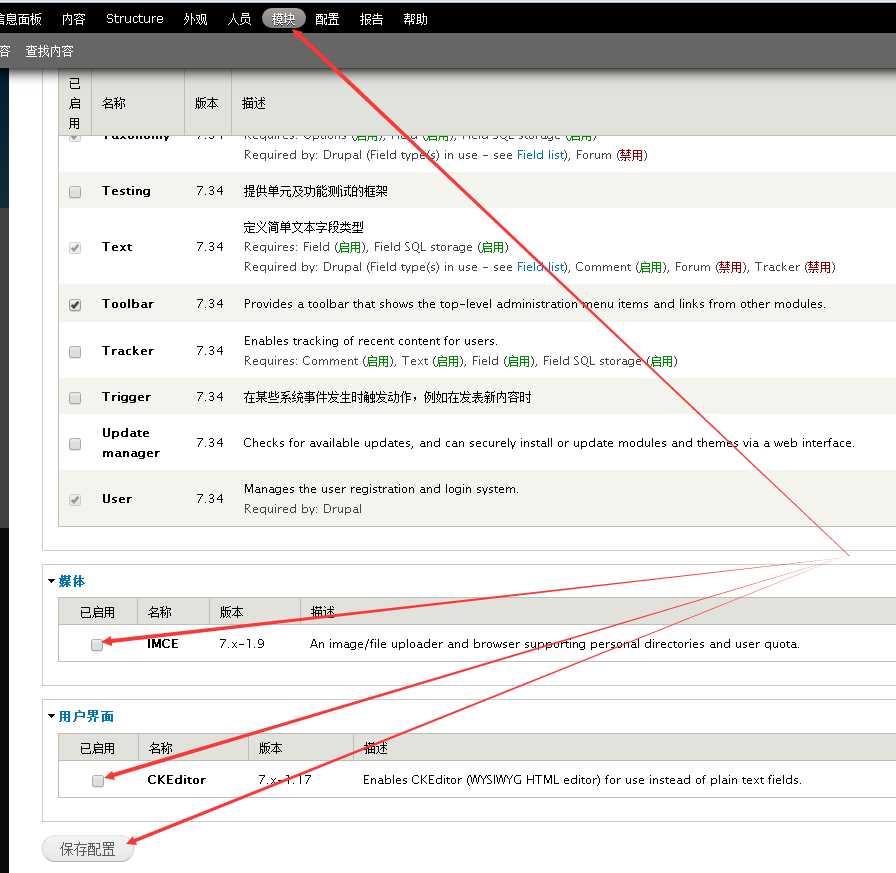This screenshot has width=896, height=873.
Task: Click the 版本 column header in 用户界面 table
Action: click(x=271, y=748)
